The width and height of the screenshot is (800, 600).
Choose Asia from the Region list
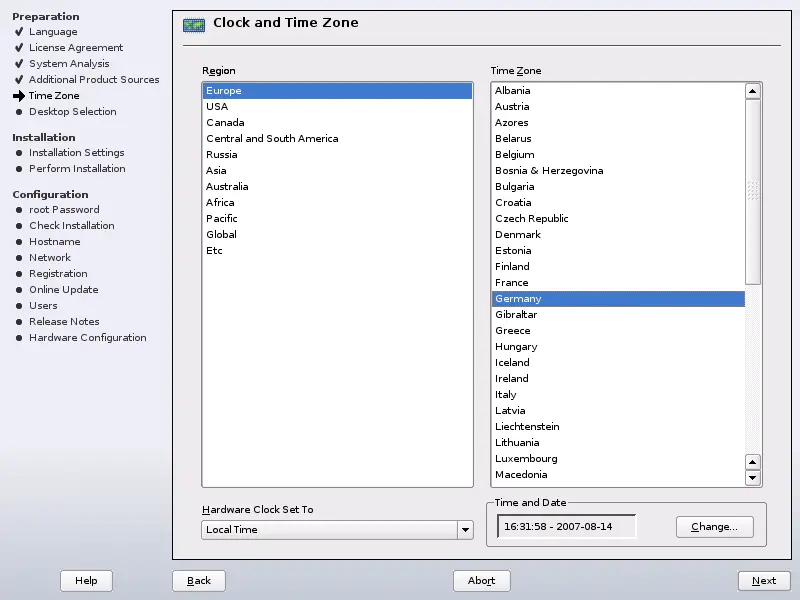point(216,171)
